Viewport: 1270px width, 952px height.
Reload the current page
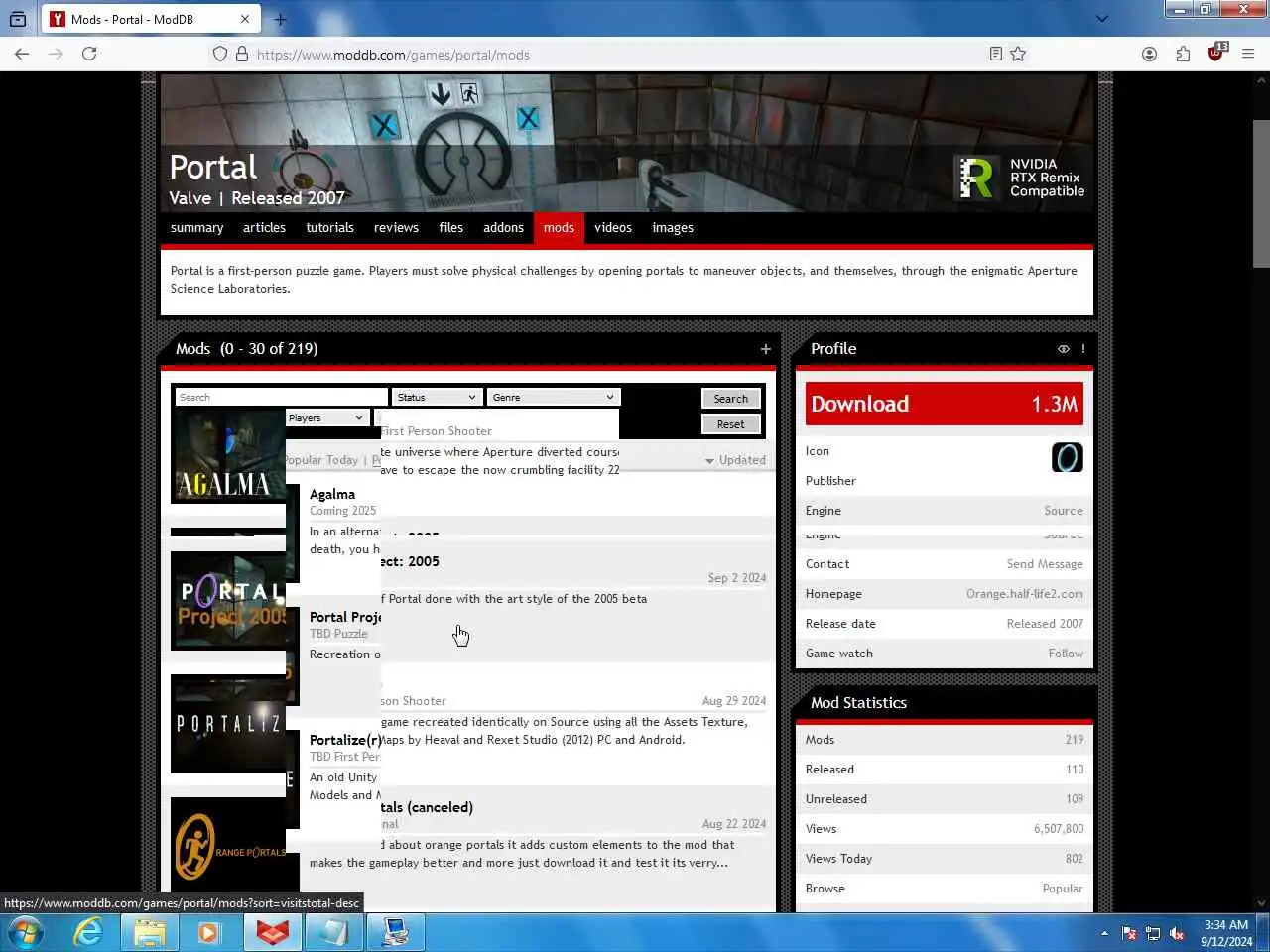click(x=89, y=55)
